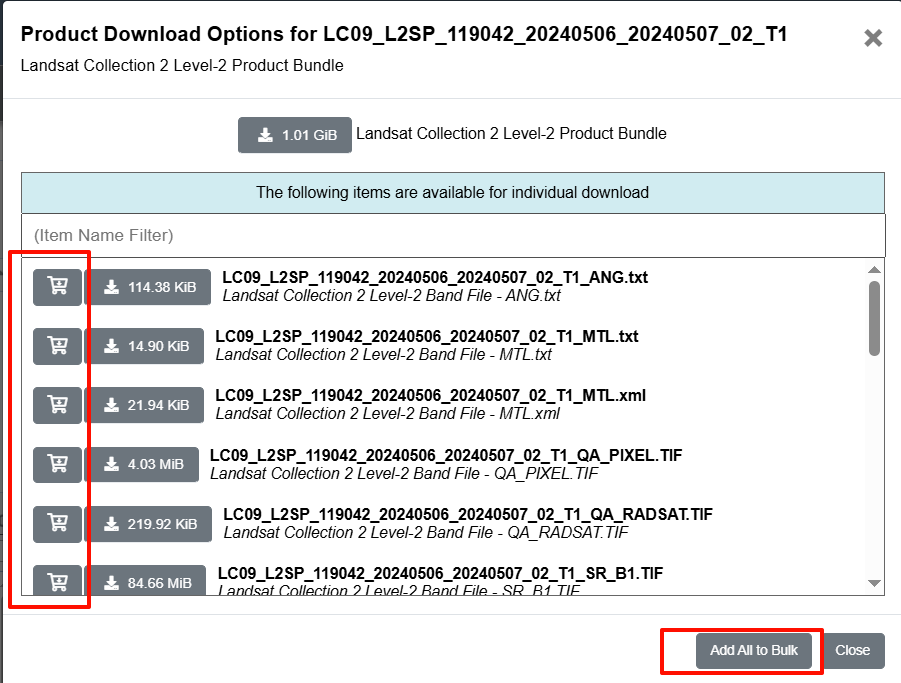Select the file name ending in T1_SR_B1.TIF

click(440, 573)
